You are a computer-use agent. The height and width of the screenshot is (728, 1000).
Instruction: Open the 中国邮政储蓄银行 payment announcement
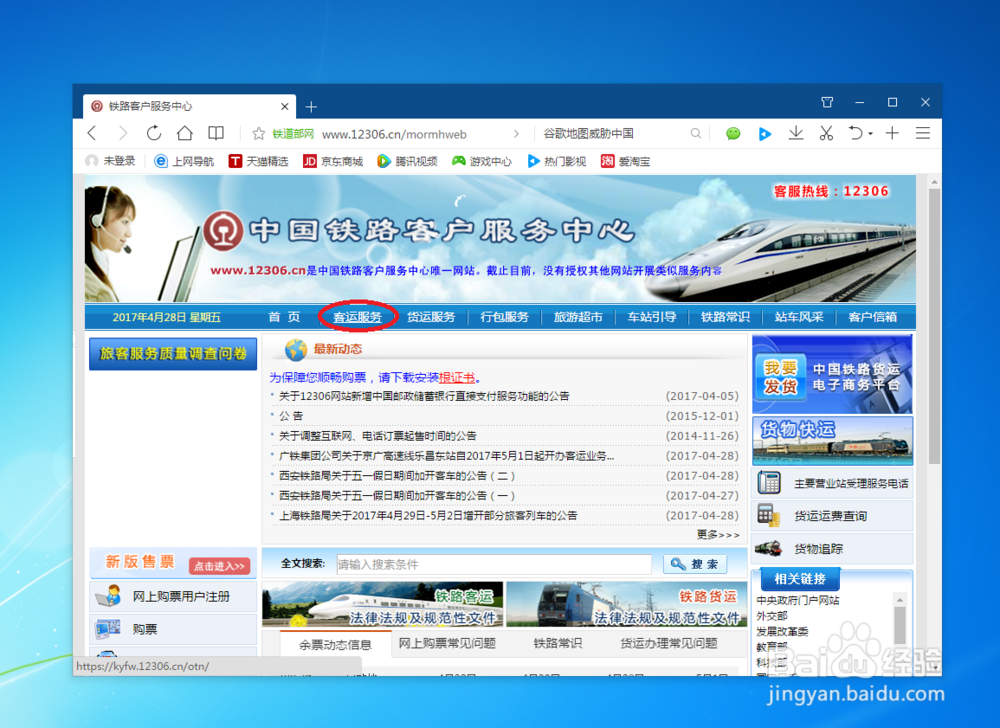click(x=424, y=397)
